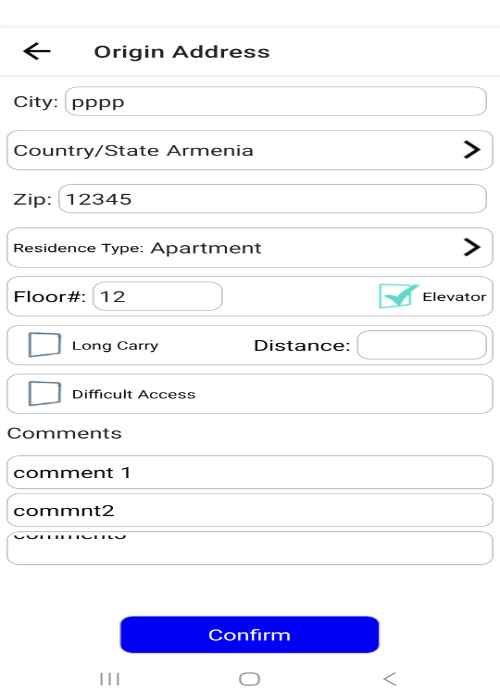Open Country/State selection chevron
Viewport: 500px width, 700px height.
tap(472, 150)
